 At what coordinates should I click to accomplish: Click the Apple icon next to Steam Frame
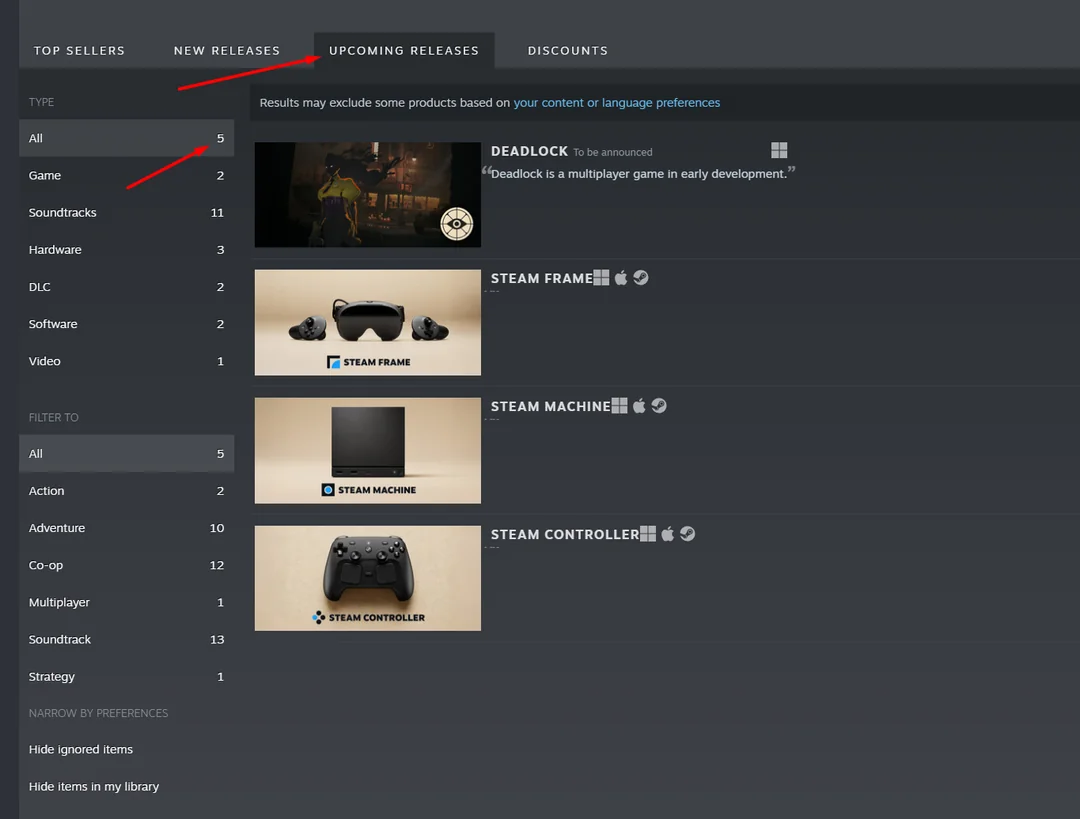click(621, 278)
